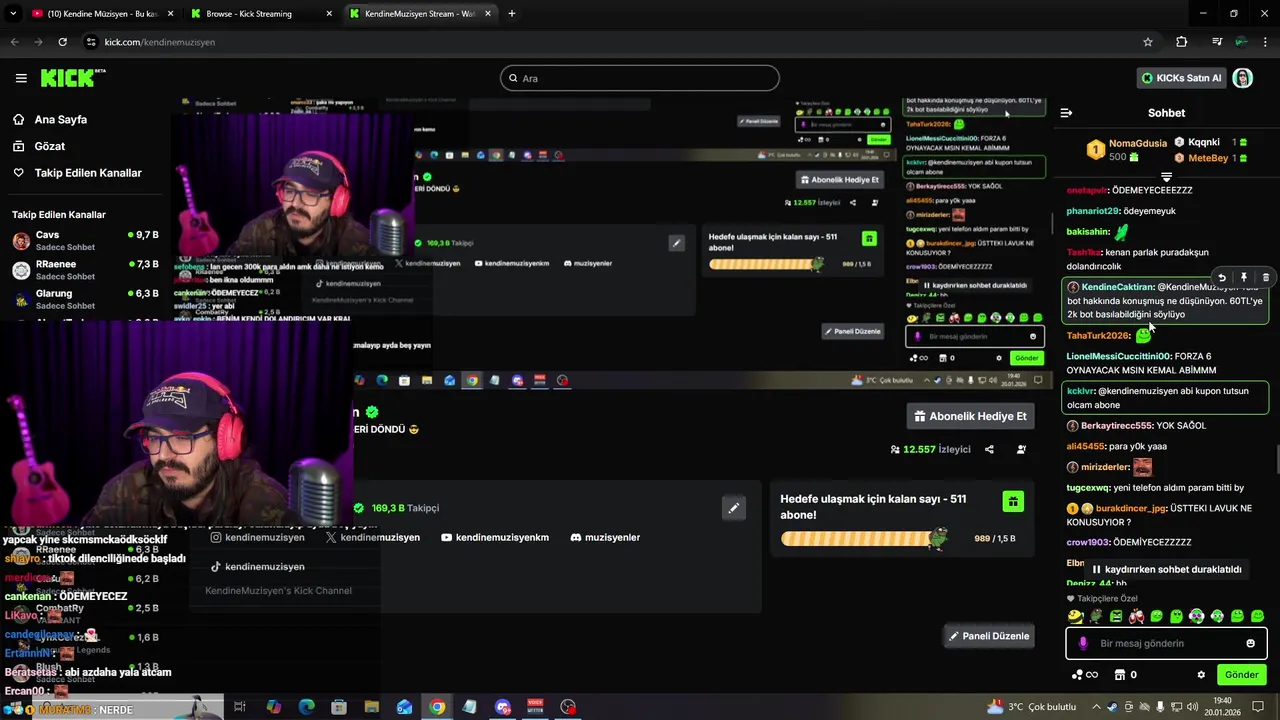Click the Ara search field
This screenshot has width=1280, height=720.
click(640, 78)
